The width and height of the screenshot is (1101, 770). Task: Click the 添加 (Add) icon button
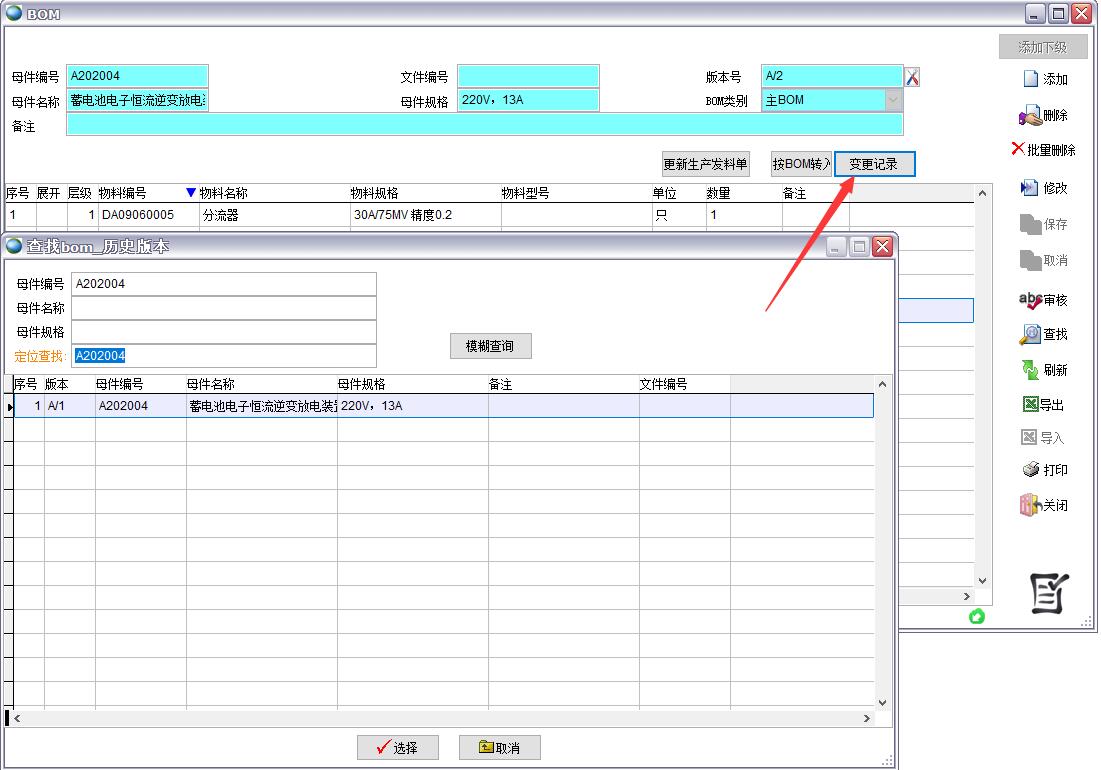click(1031, 79)
